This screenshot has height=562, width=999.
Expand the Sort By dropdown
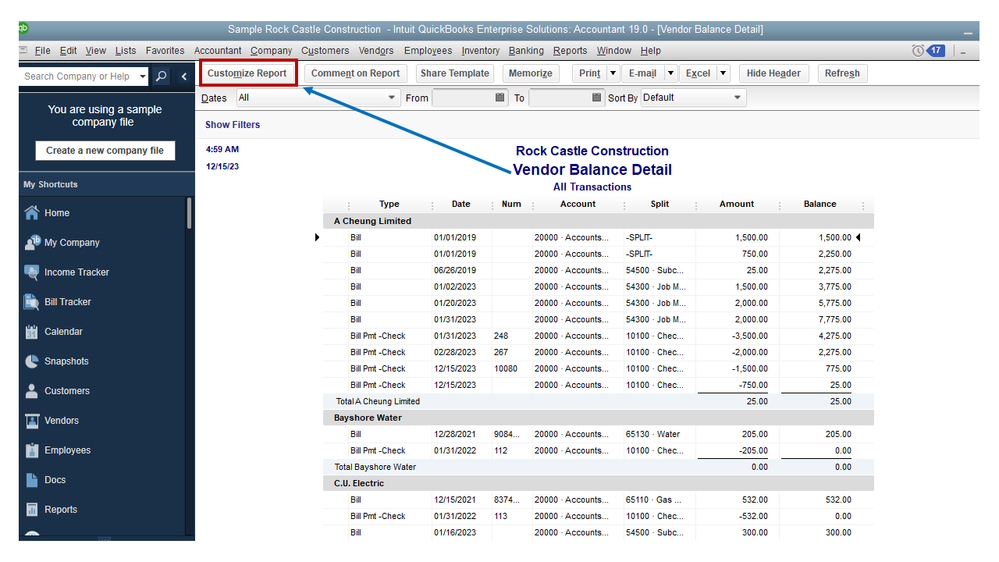click(737, 98)
